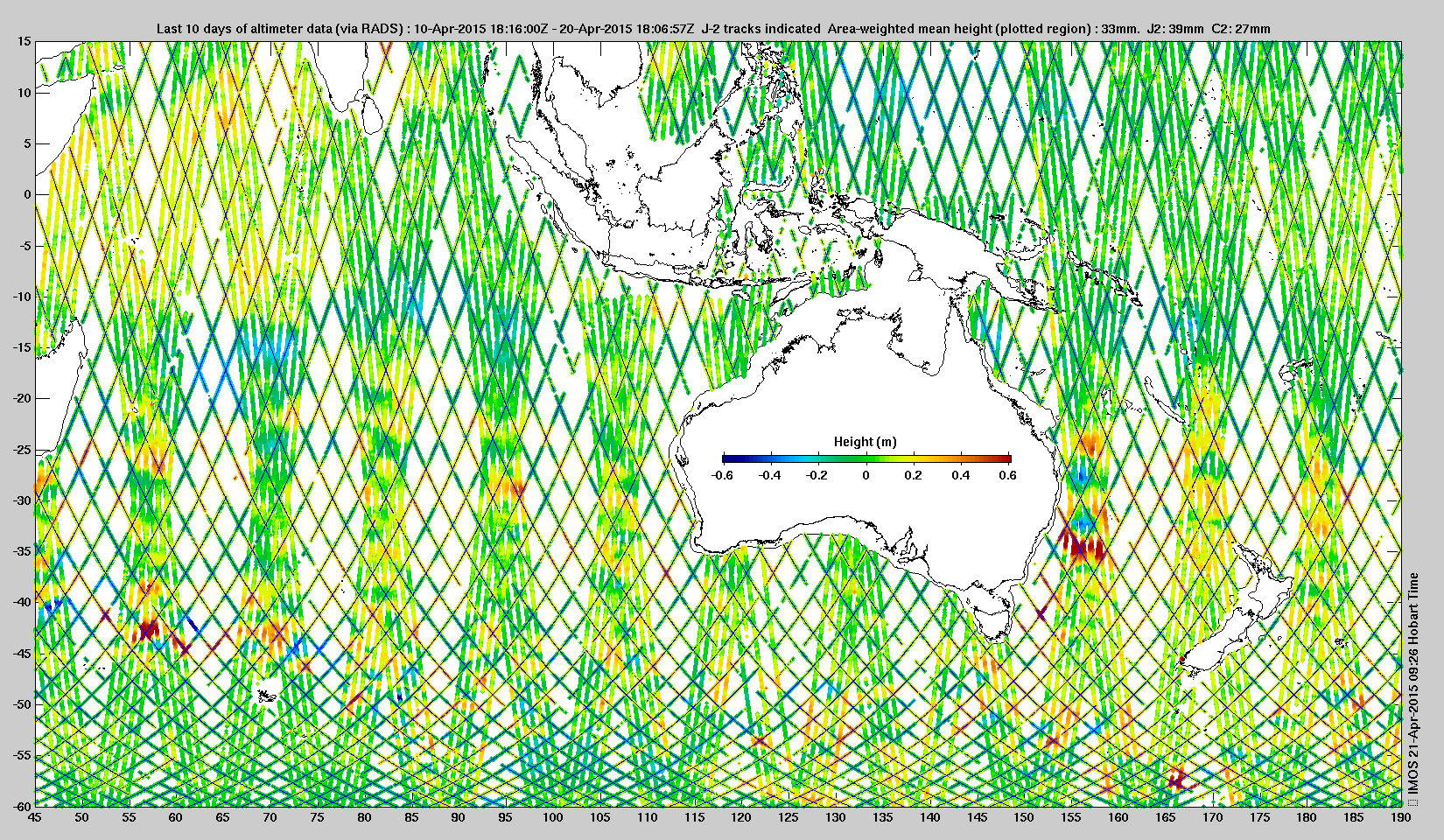Click longitude axis tick label '75'
Screen dimensions: 1444x840
(317, 818)
